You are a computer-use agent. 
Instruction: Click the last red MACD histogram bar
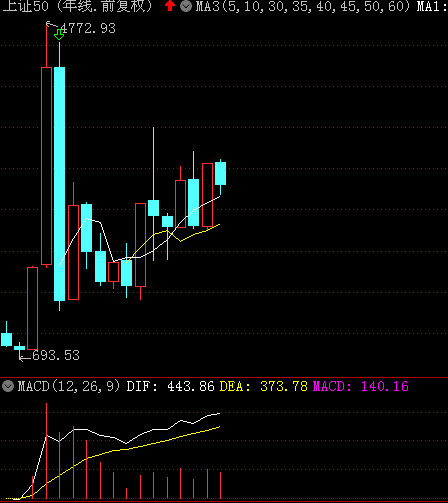(x=220, y=485)
